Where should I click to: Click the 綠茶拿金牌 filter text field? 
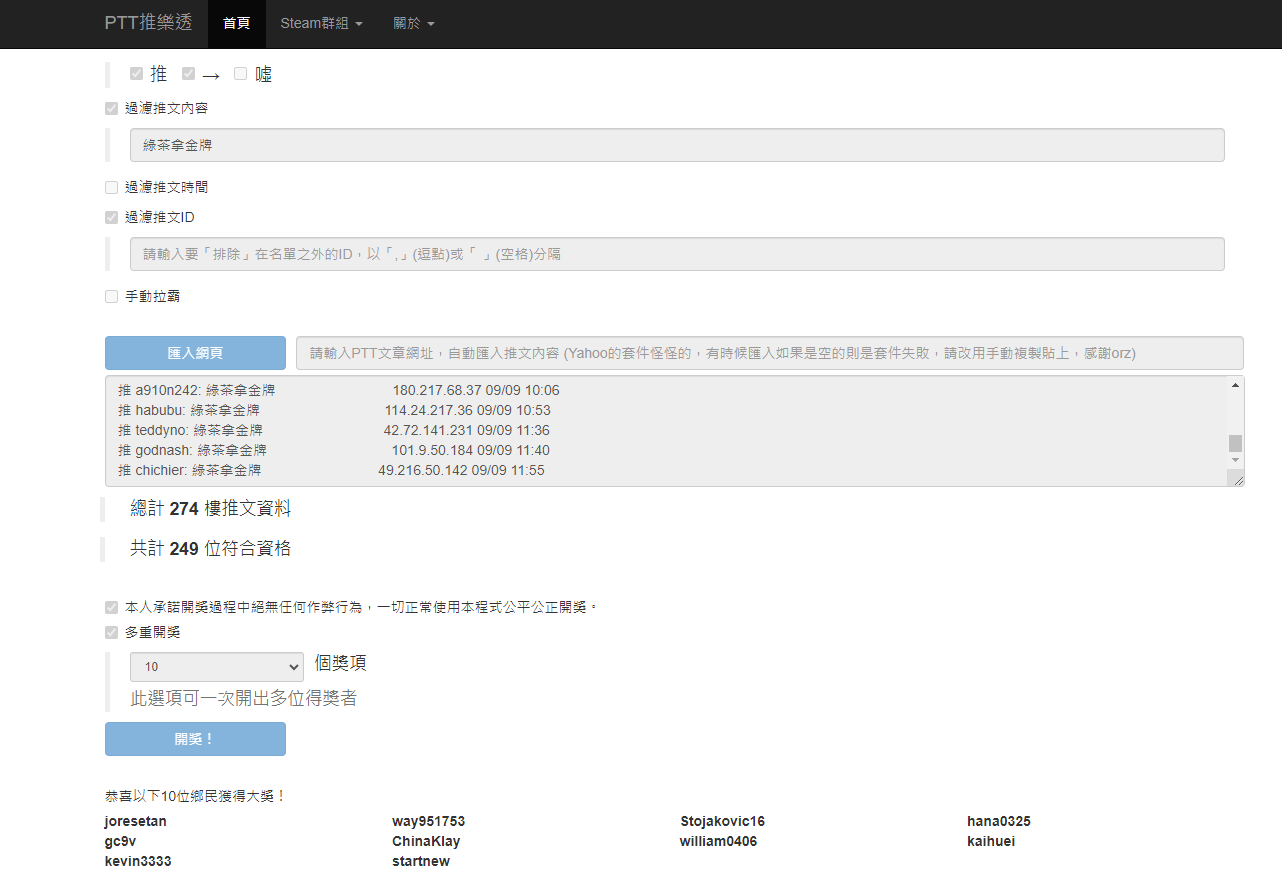pos(677,145)
